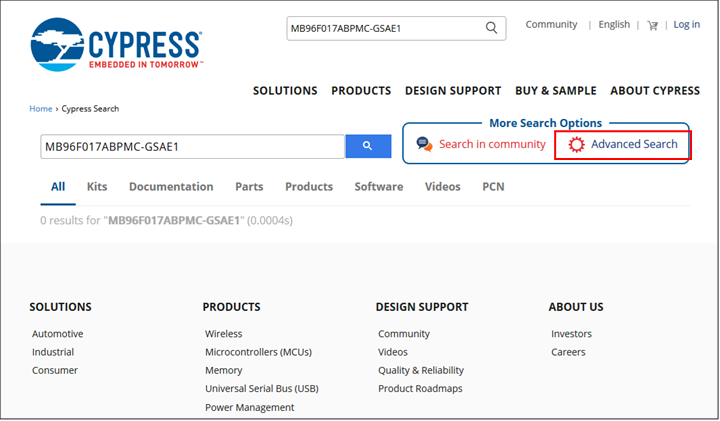Select the Parts results tab
720x421 pixels.
[249, 187]
